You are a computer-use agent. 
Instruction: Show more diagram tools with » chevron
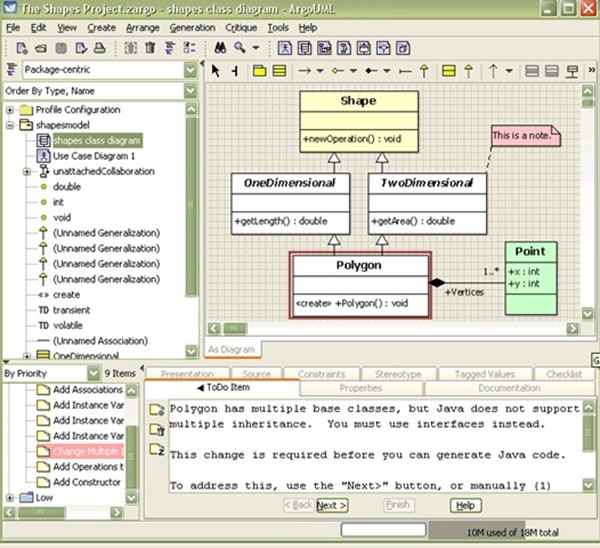point(592,70)
